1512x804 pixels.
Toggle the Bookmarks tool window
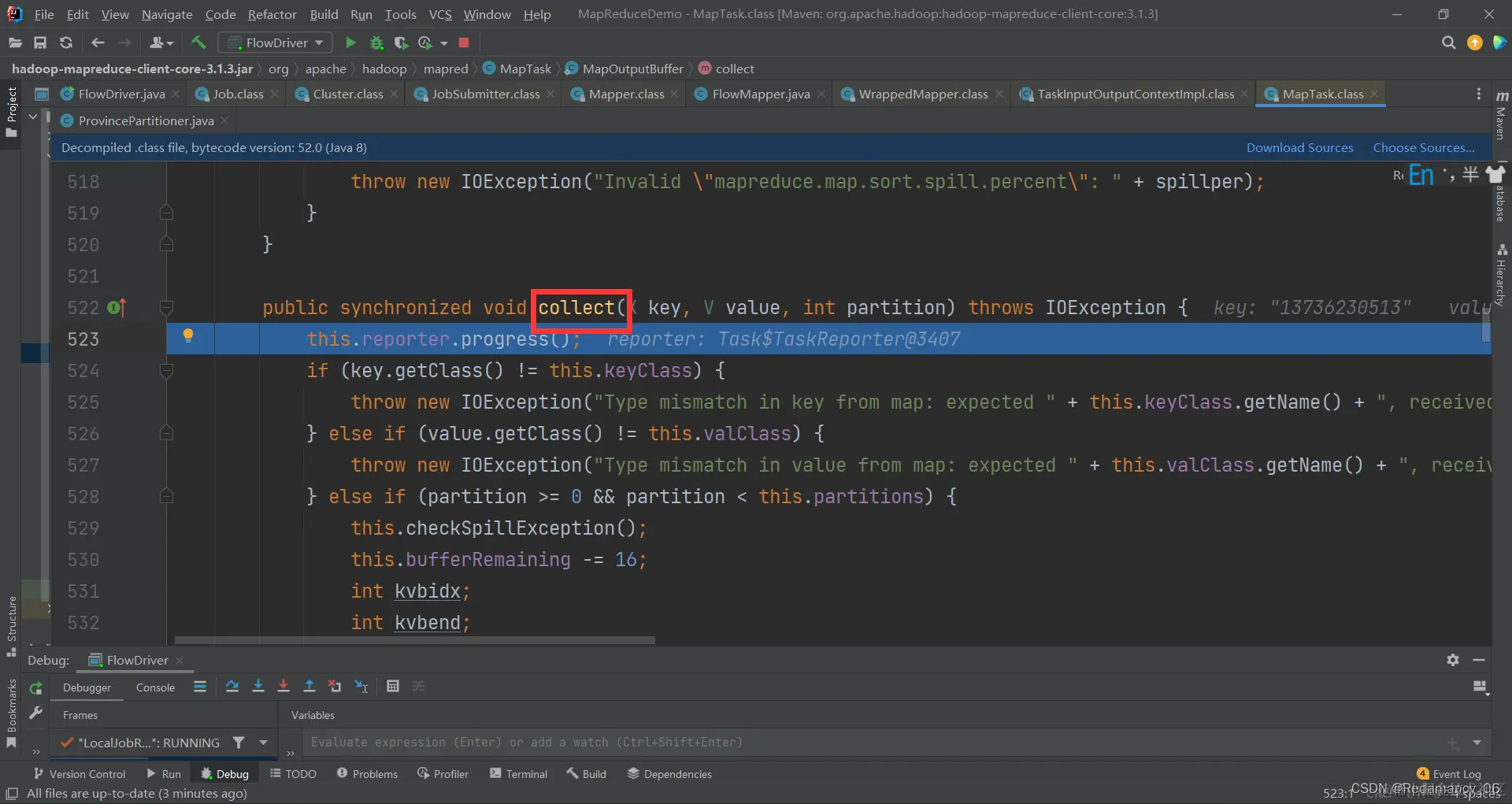tap(12, 713)
